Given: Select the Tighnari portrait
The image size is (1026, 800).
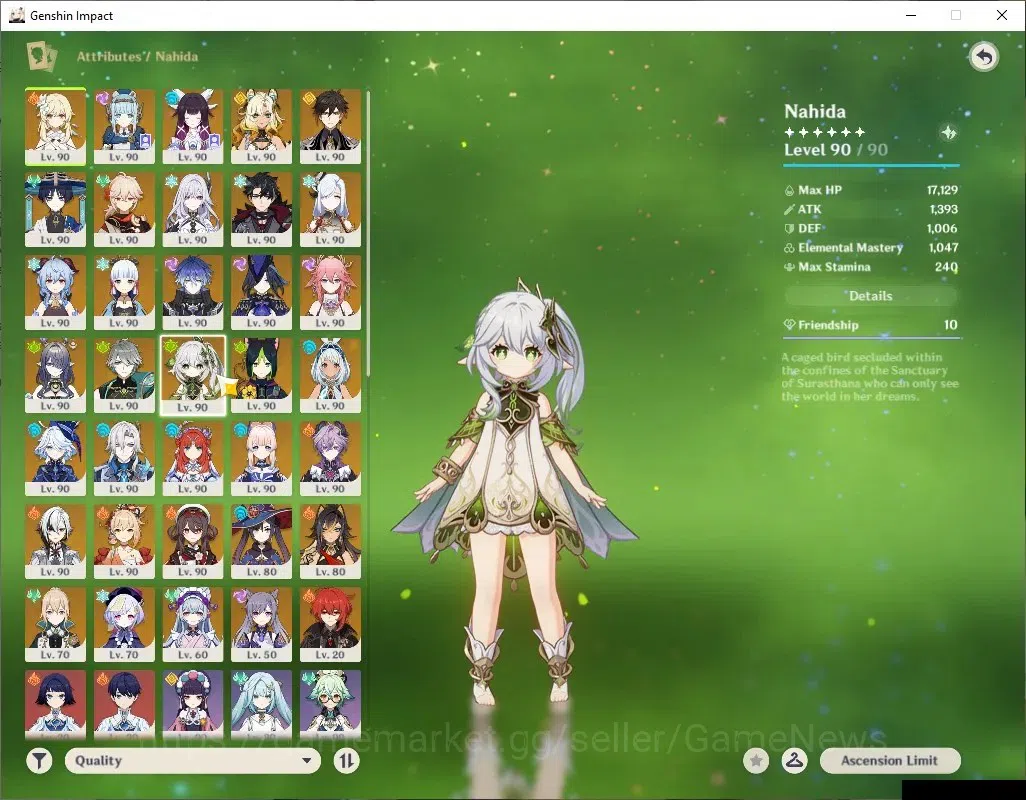Looking at the screenshot, I should coord(262,375).
